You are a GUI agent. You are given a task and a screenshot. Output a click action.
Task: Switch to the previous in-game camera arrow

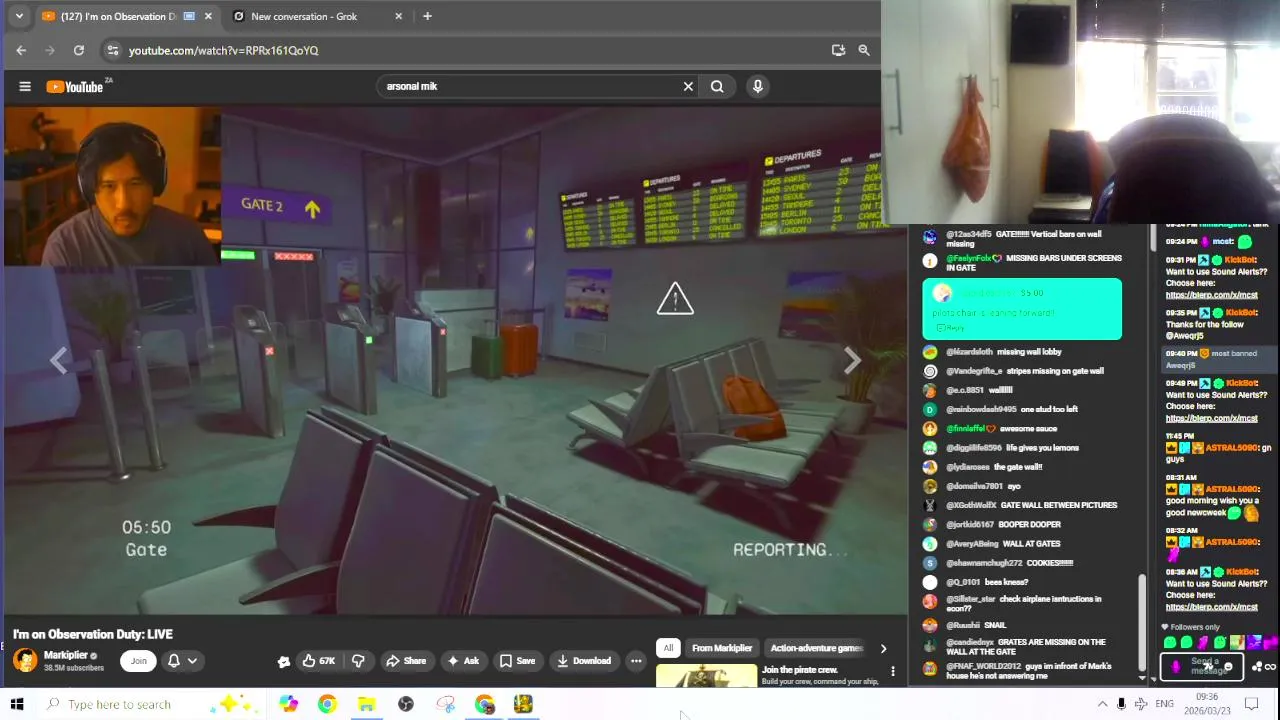(59, 361)
